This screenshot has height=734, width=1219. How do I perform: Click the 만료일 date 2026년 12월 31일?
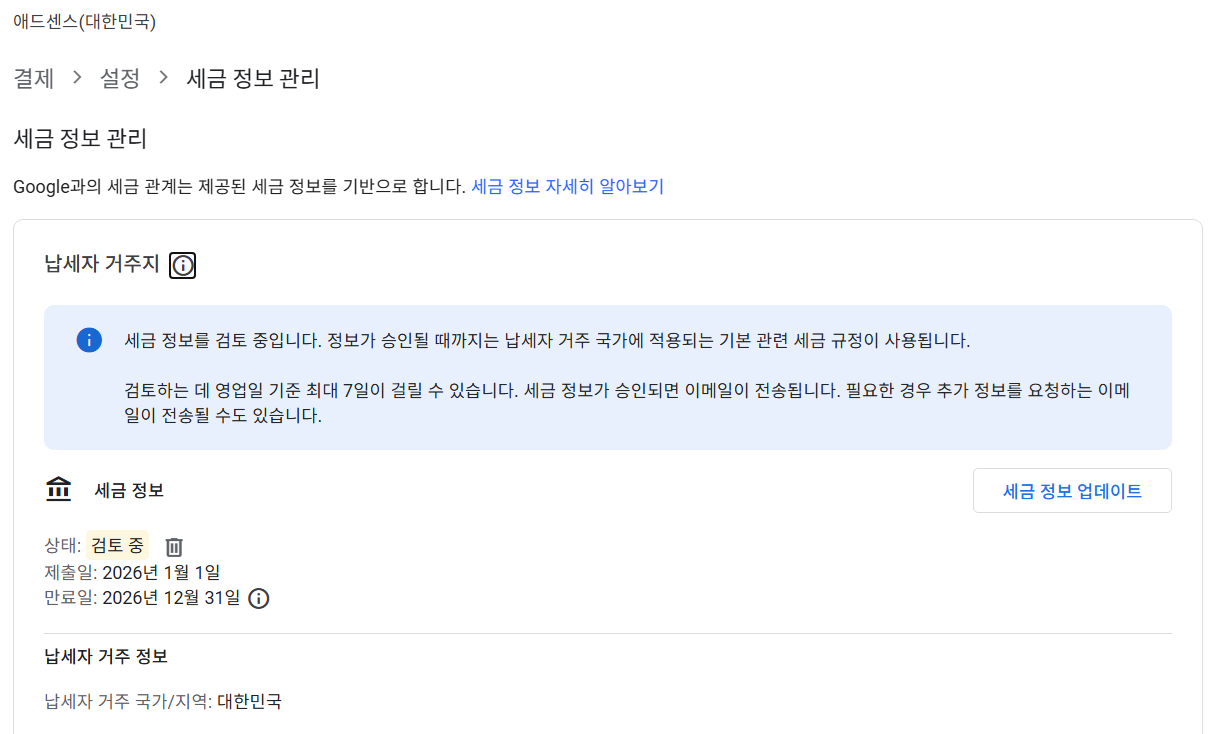[x=168, y=598]
